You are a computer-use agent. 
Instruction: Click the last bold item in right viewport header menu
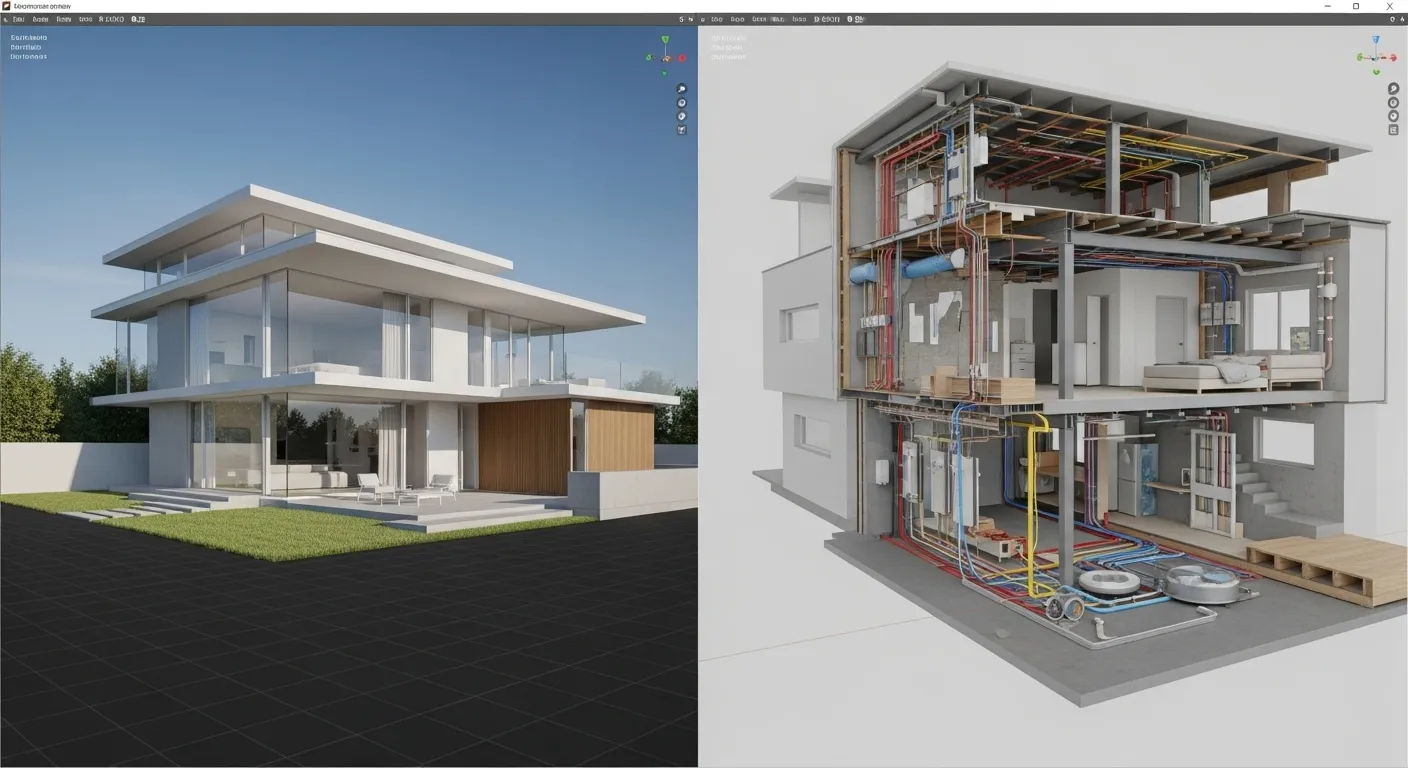coord(853,19)
